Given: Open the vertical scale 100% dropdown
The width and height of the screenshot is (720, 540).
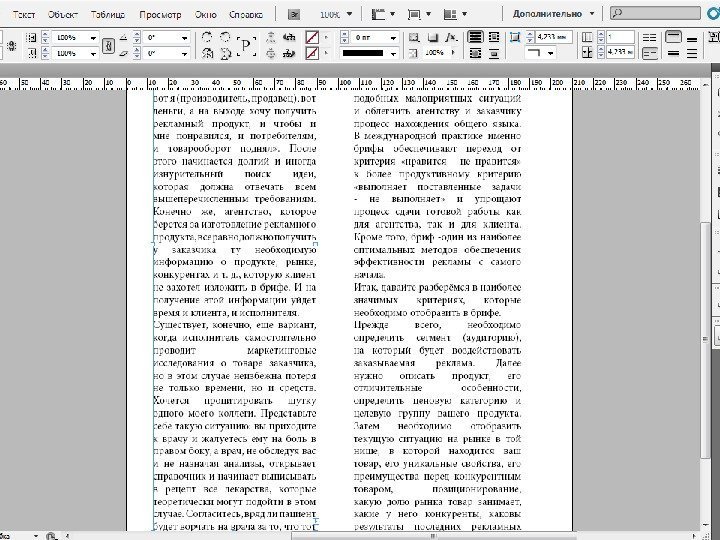Looking at the screenshot, I should pyautogui.click(x=93, y=54).
